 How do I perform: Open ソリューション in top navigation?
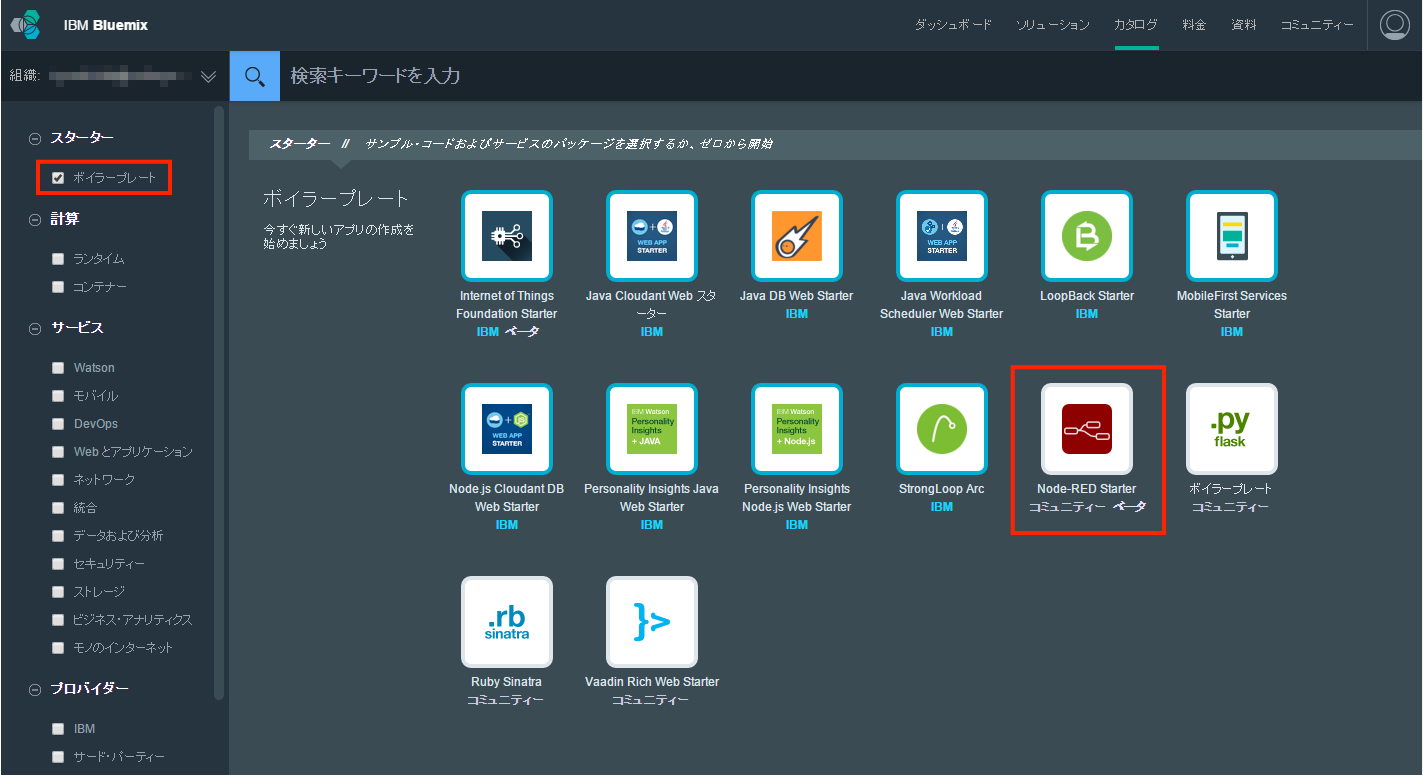coord(1053,25)
